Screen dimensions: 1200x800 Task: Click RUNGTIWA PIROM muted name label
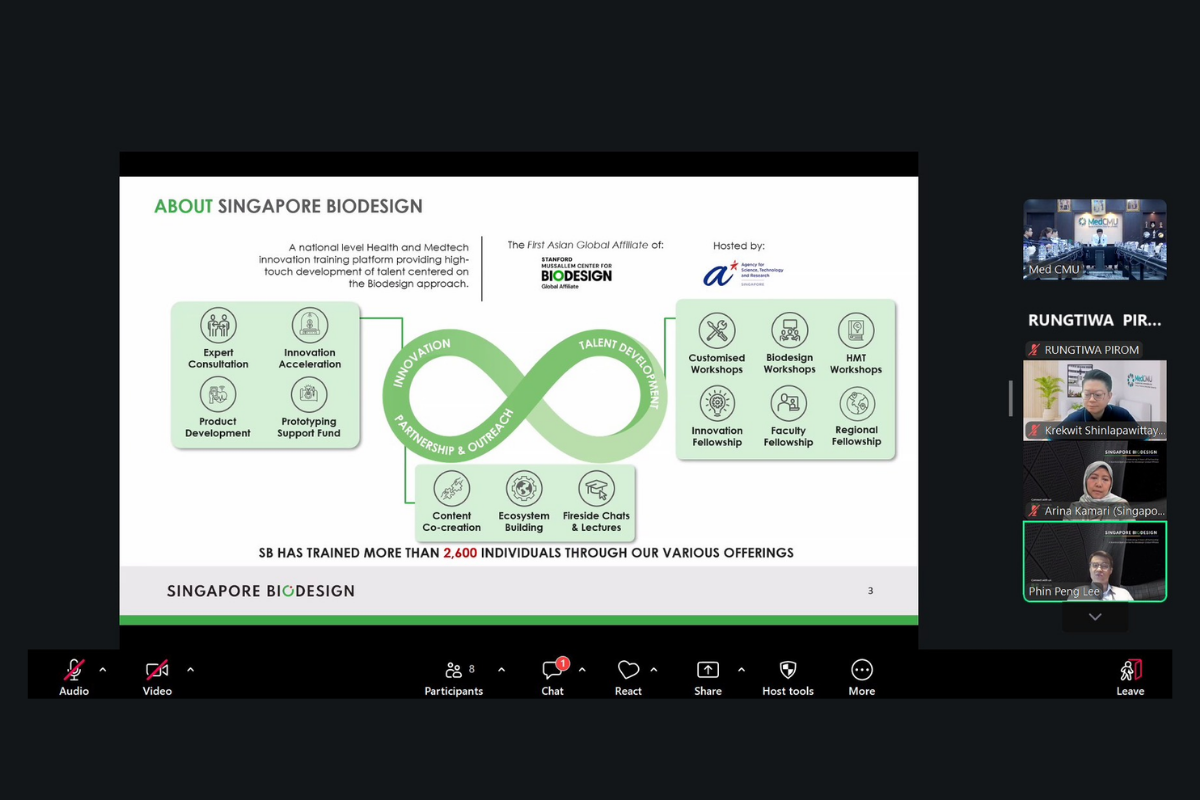point(1083,350)
